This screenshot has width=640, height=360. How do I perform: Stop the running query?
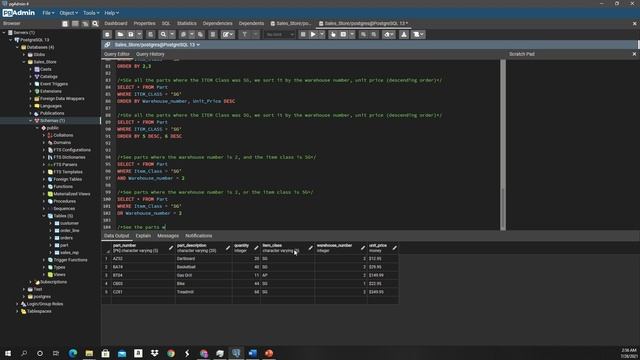[x=303, y=35]
